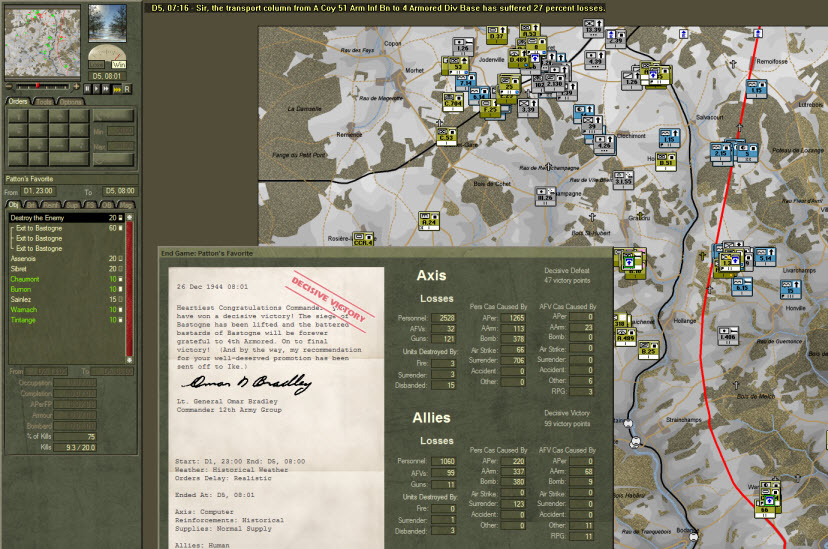Select the 3.I.55 unit counter on the map
The width and height of the screenshot is (828, 549).
623,179
